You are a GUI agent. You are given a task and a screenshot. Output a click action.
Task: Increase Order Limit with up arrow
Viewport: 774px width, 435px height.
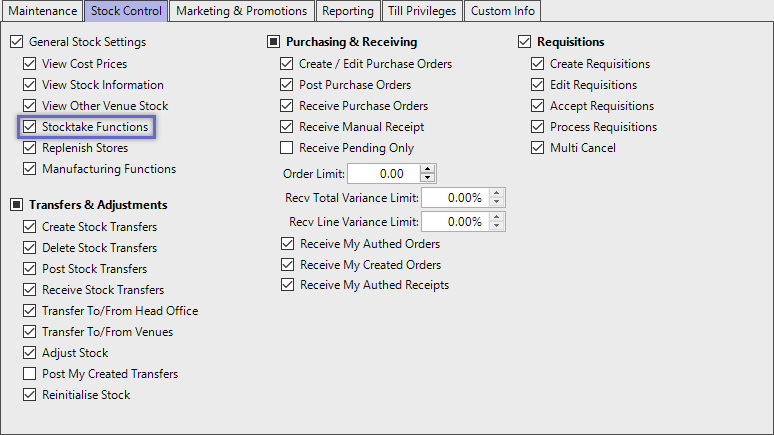tap(428, 169)
